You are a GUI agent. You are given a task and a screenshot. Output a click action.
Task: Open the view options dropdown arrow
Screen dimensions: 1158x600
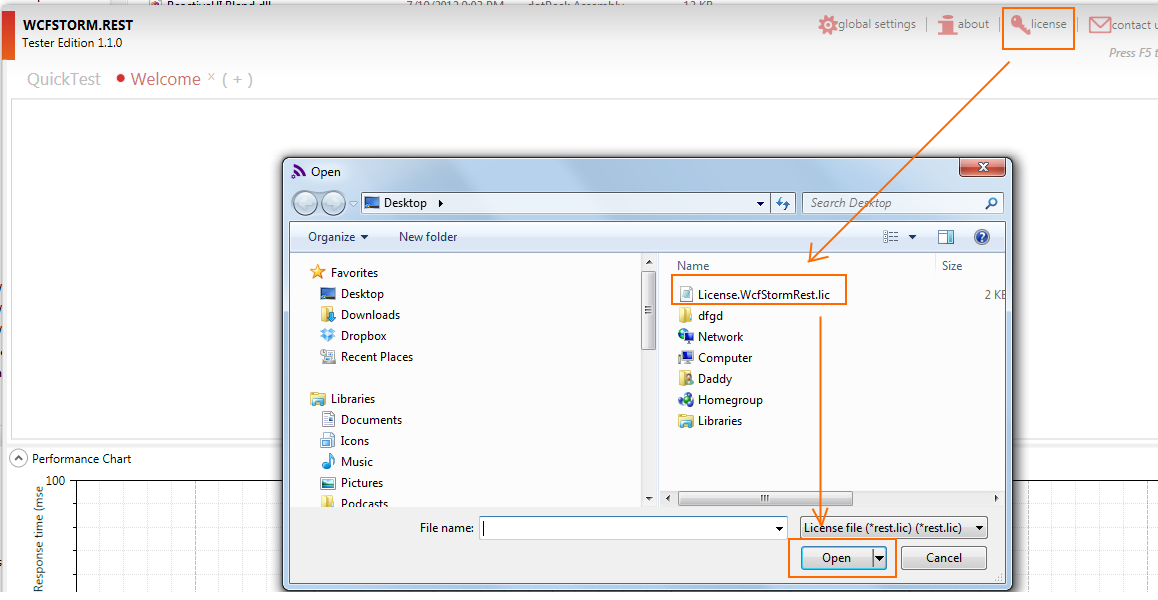click(x=912, y=237)
